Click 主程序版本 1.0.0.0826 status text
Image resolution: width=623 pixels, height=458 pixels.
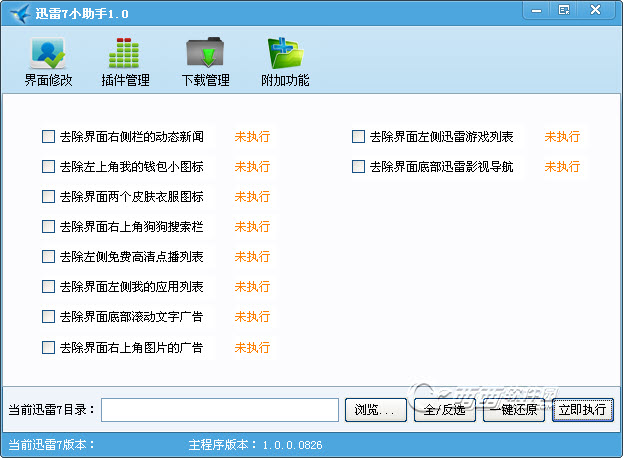(x=255, y=444)
